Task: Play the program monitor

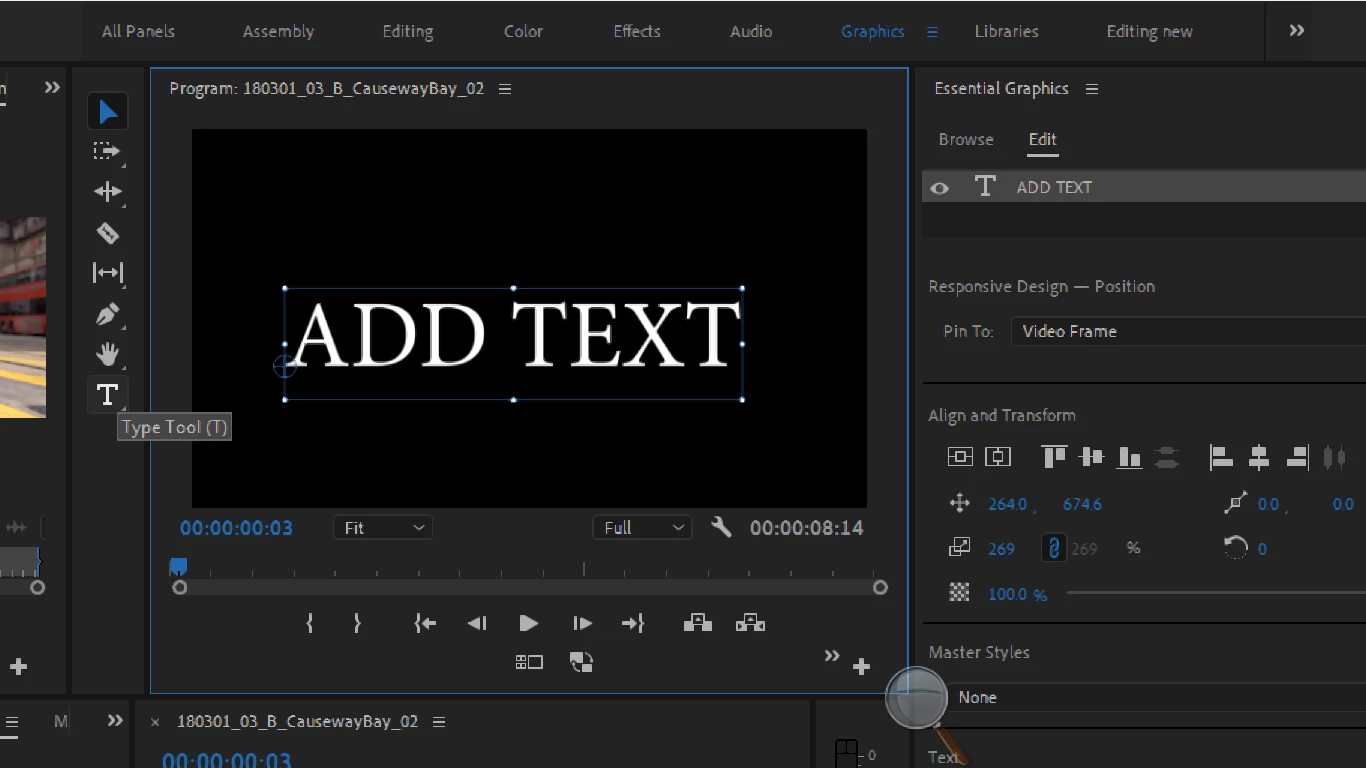Action: pos(529,623)
